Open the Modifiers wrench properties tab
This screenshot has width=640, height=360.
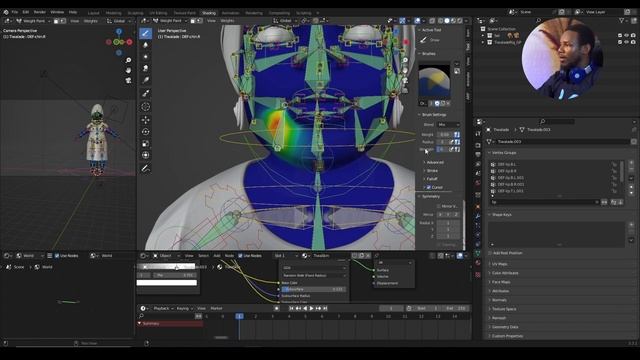pos(478,216)
